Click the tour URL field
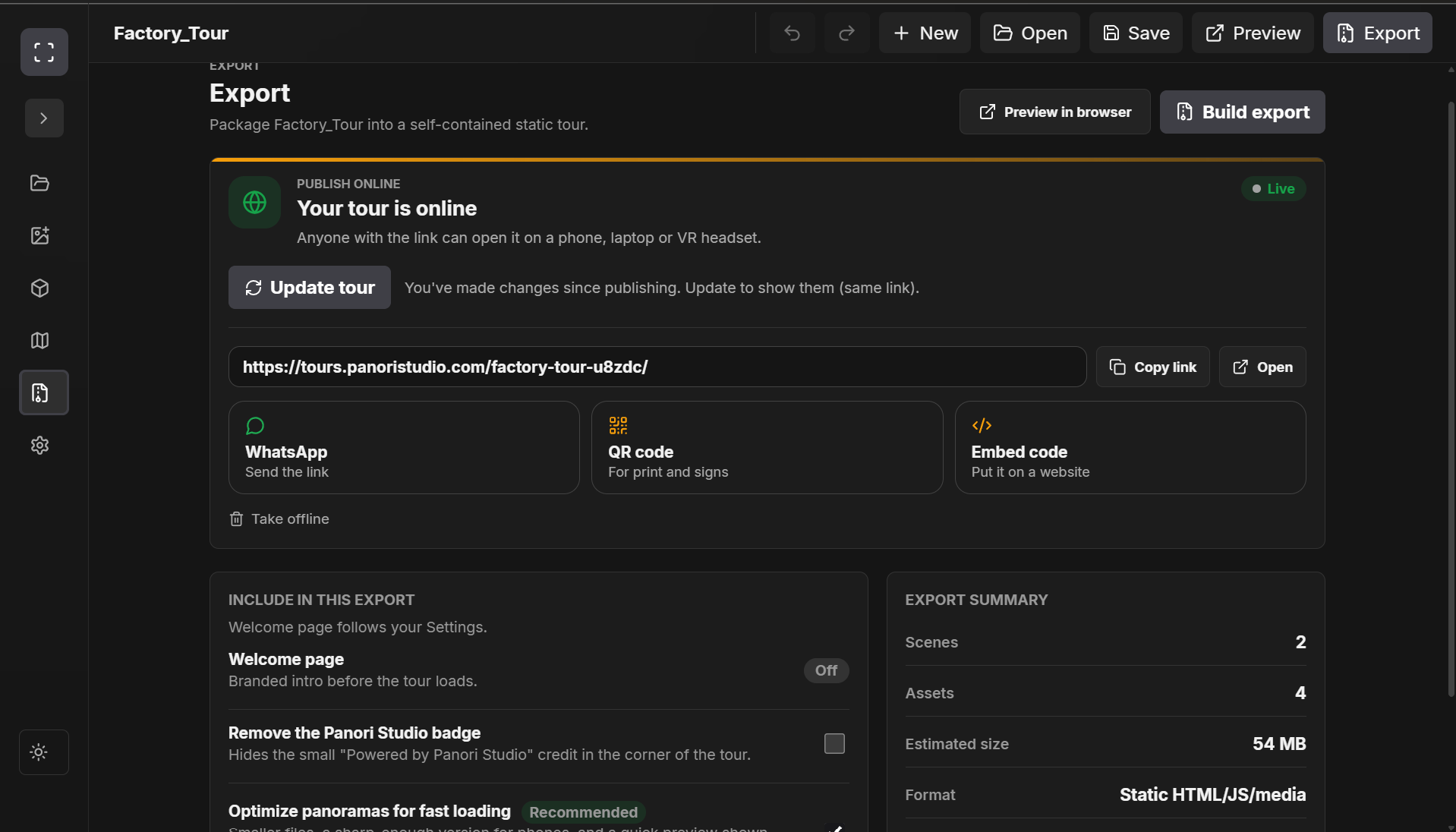This screenshot has height=832, width=1456. point(657,367)
